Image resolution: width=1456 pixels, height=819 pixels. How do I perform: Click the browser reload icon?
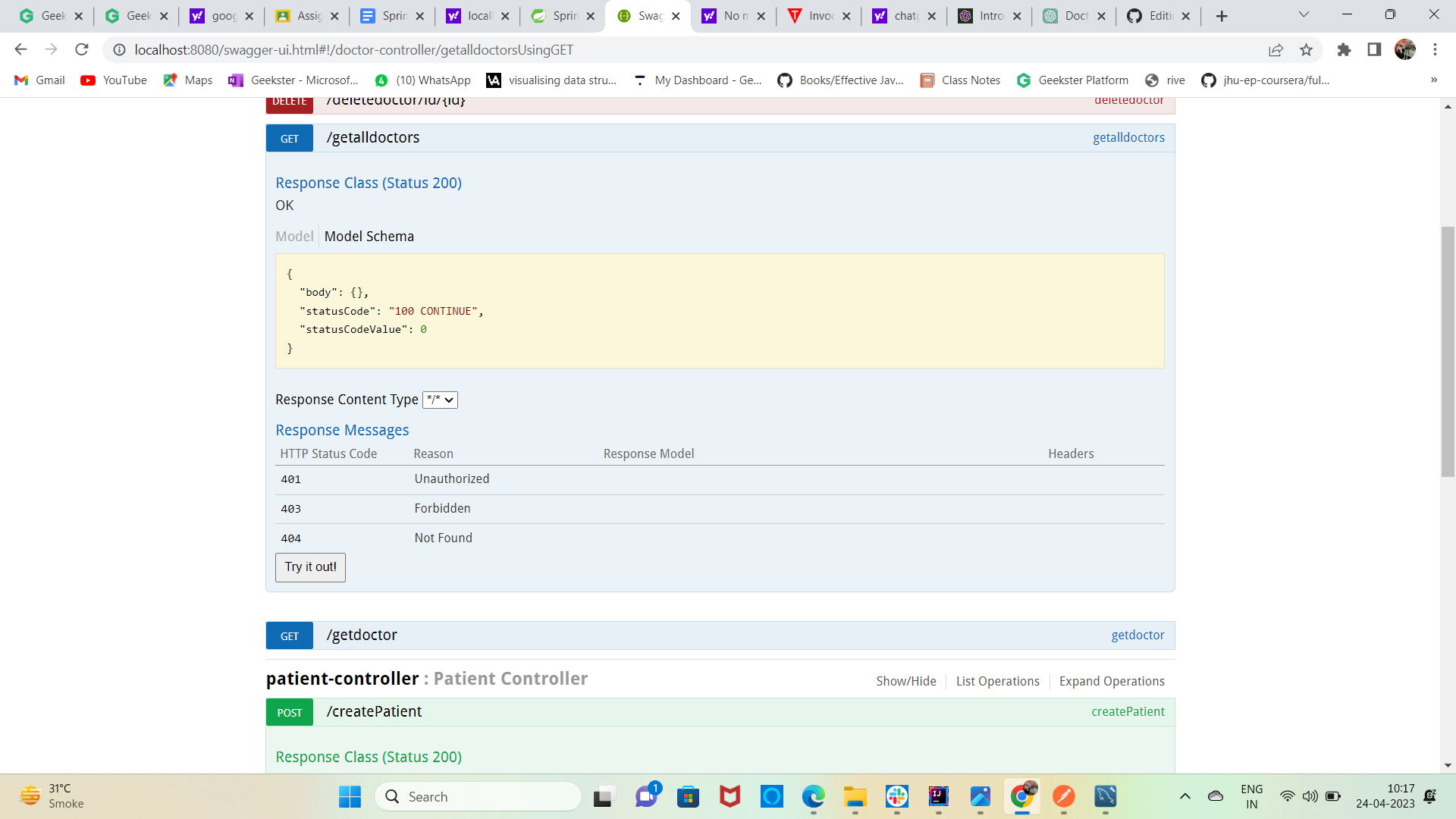[82, 50]
